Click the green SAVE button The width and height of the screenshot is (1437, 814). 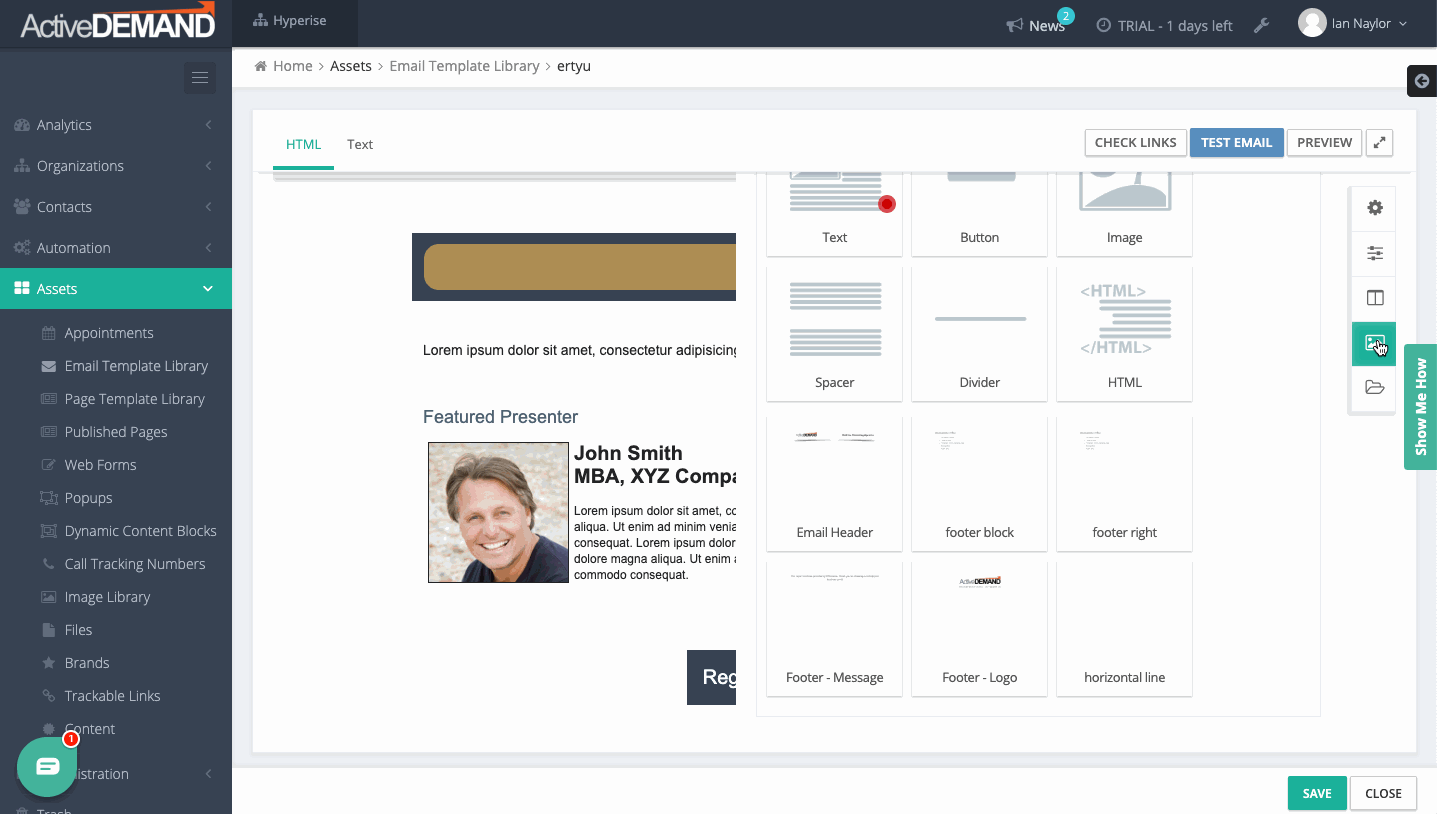pos(1317,793)
